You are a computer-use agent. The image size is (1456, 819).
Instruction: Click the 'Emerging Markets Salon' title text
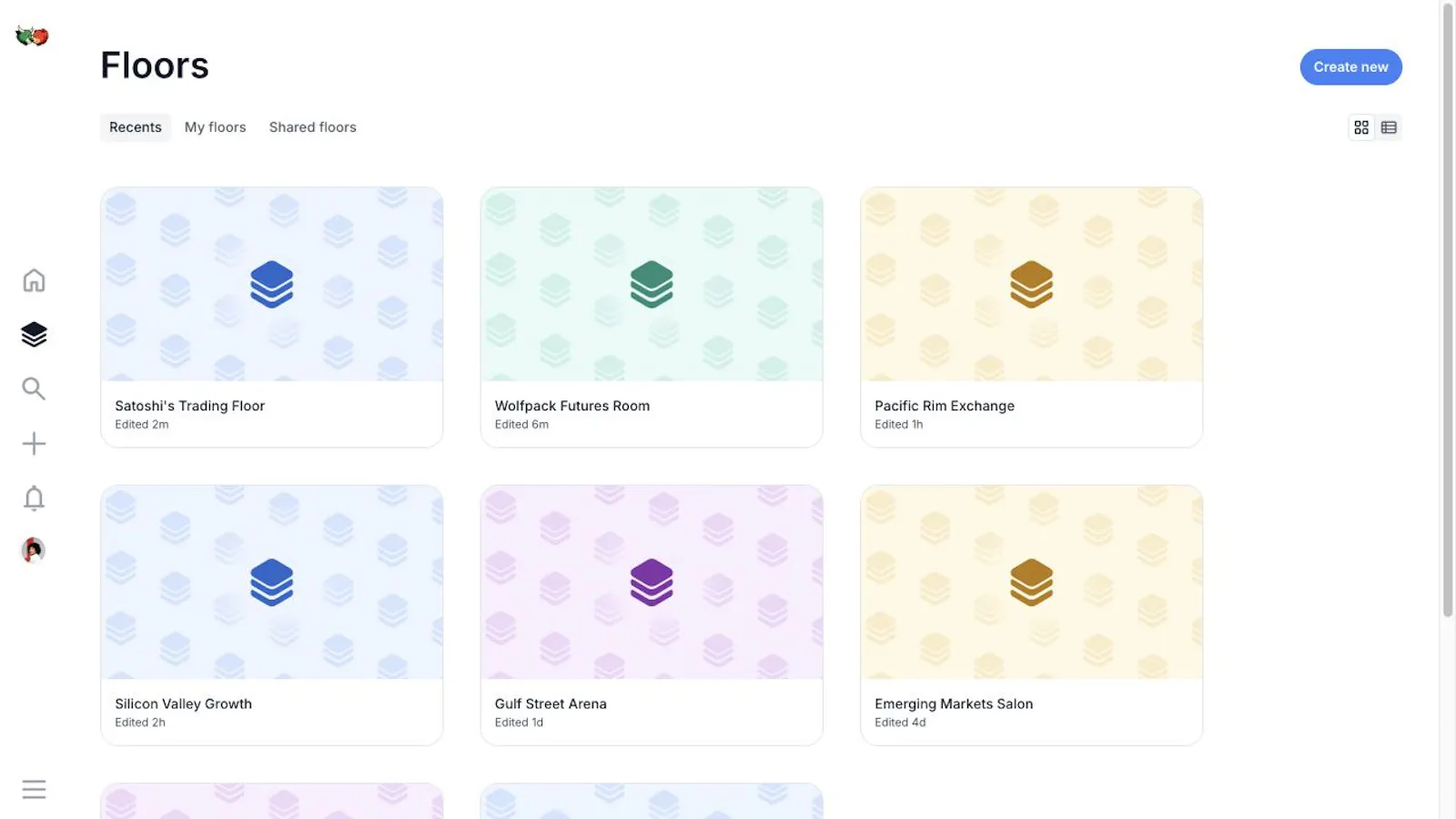(x=954, y=704)
